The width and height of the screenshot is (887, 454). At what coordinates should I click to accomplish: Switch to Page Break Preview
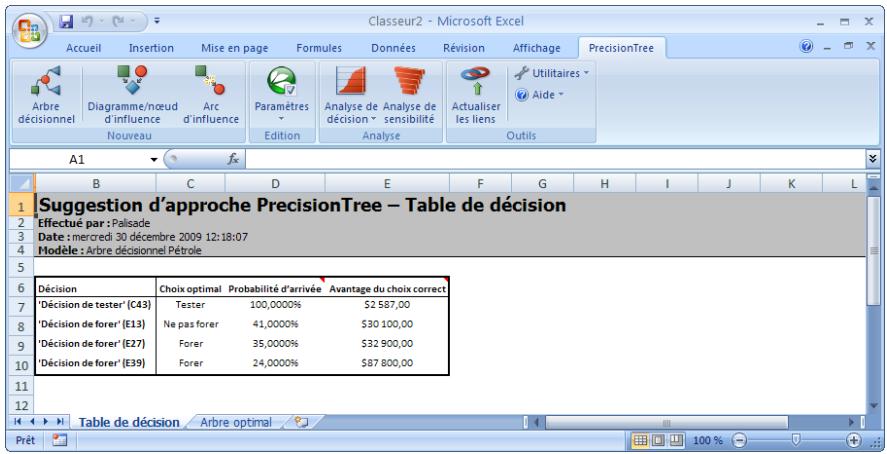click(677, 440)
